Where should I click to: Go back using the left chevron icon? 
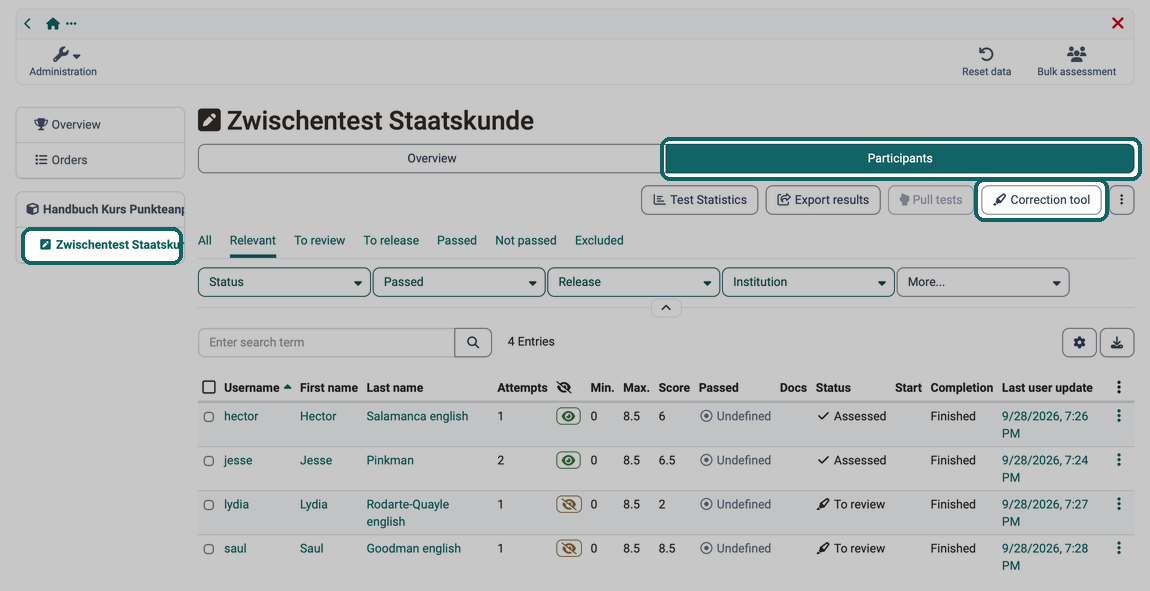click(x=27, y=23)
